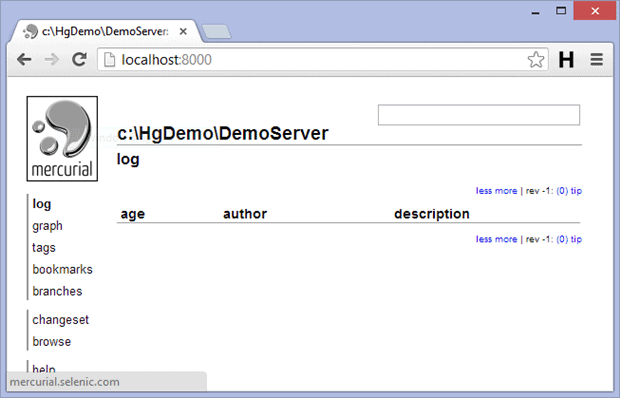Open the branches sidebar link
Image resolution: width=620 pixels, height=398 pixels.
tap(57, 291)
